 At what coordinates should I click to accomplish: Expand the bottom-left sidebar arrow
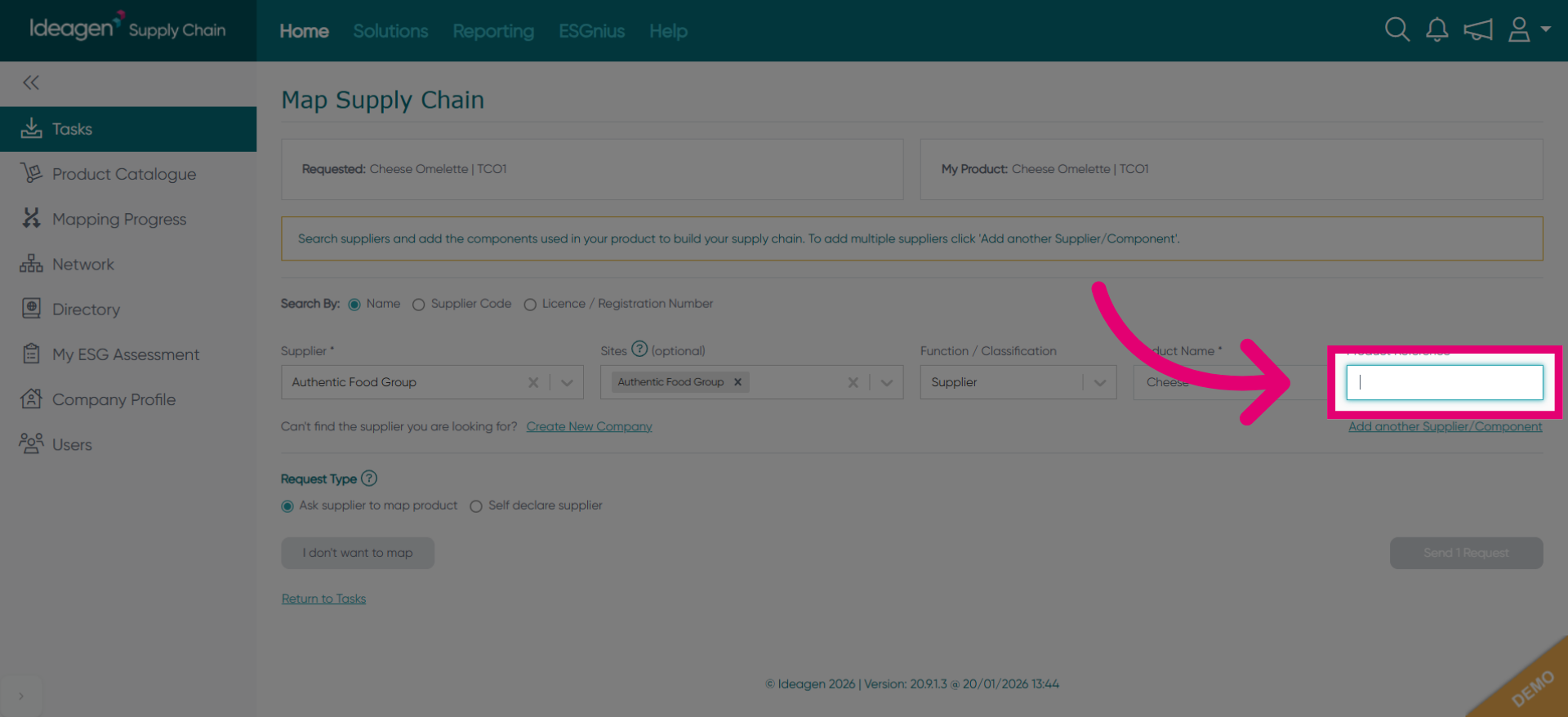click(x=21, y=696)
